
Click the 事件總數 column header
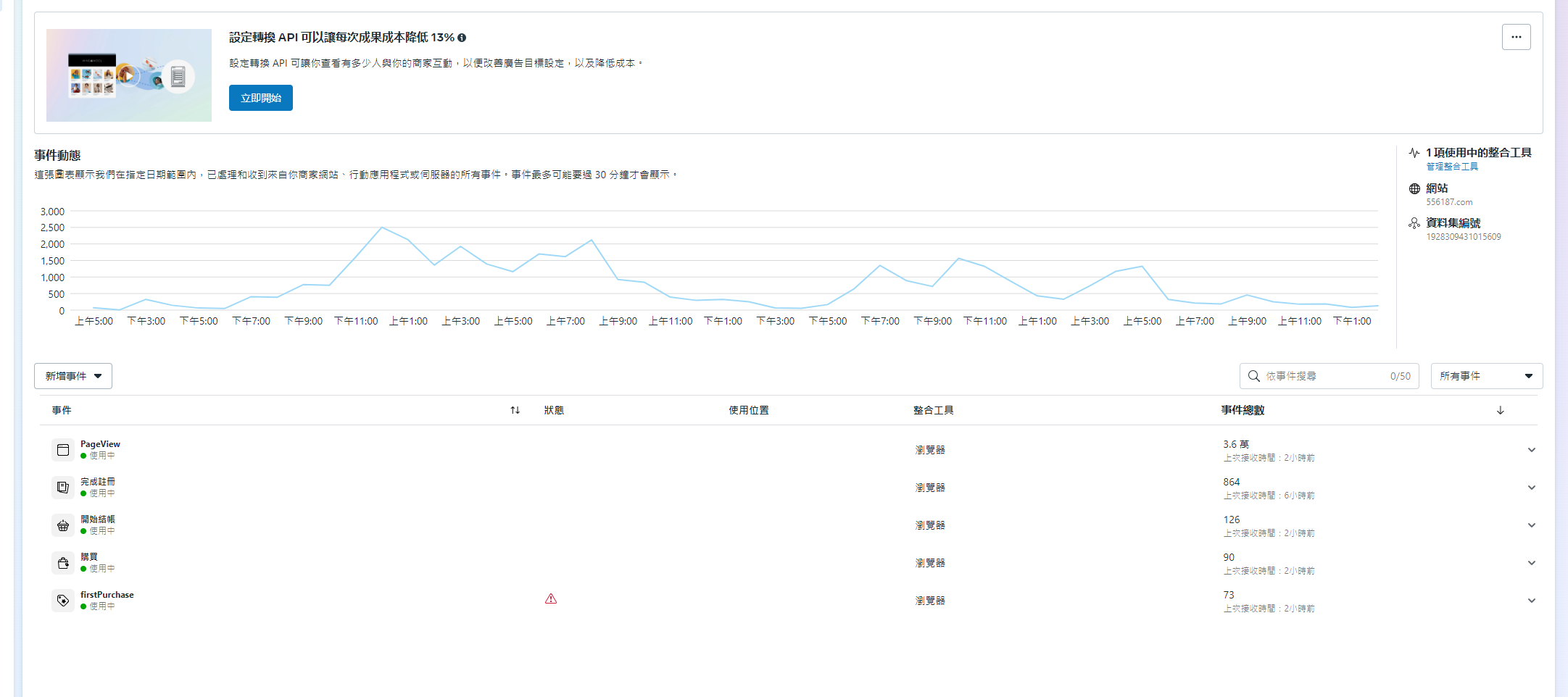tap(1243, 410)
